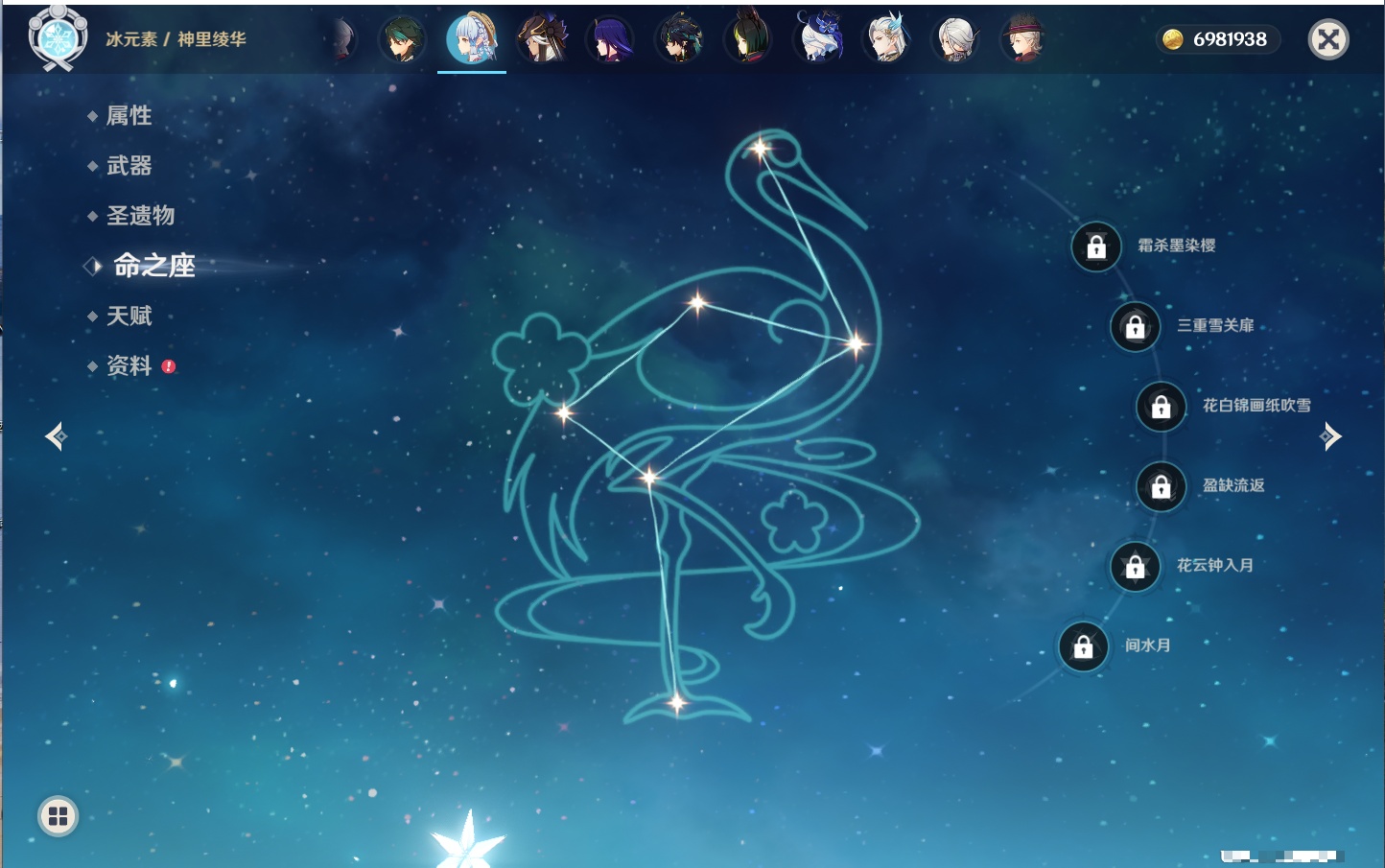
Task: Click the lock icon for 盈缺流返
Action: point(1162,487)
